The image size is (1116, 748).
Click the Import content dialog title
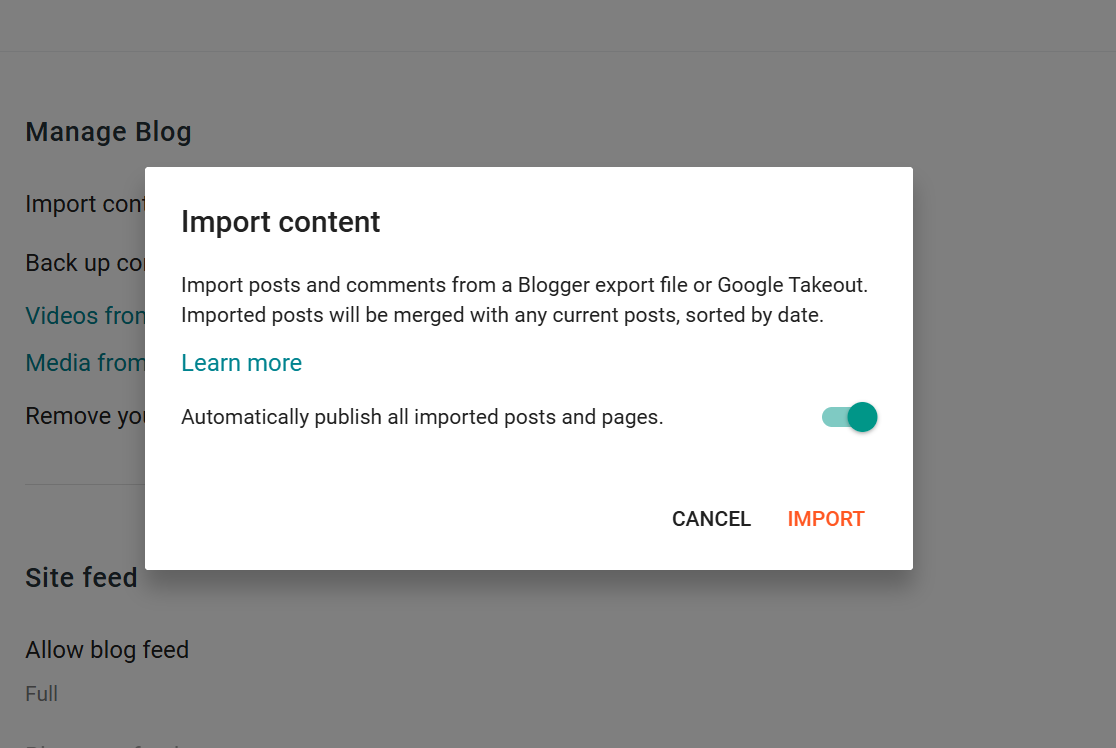[281, 222]
